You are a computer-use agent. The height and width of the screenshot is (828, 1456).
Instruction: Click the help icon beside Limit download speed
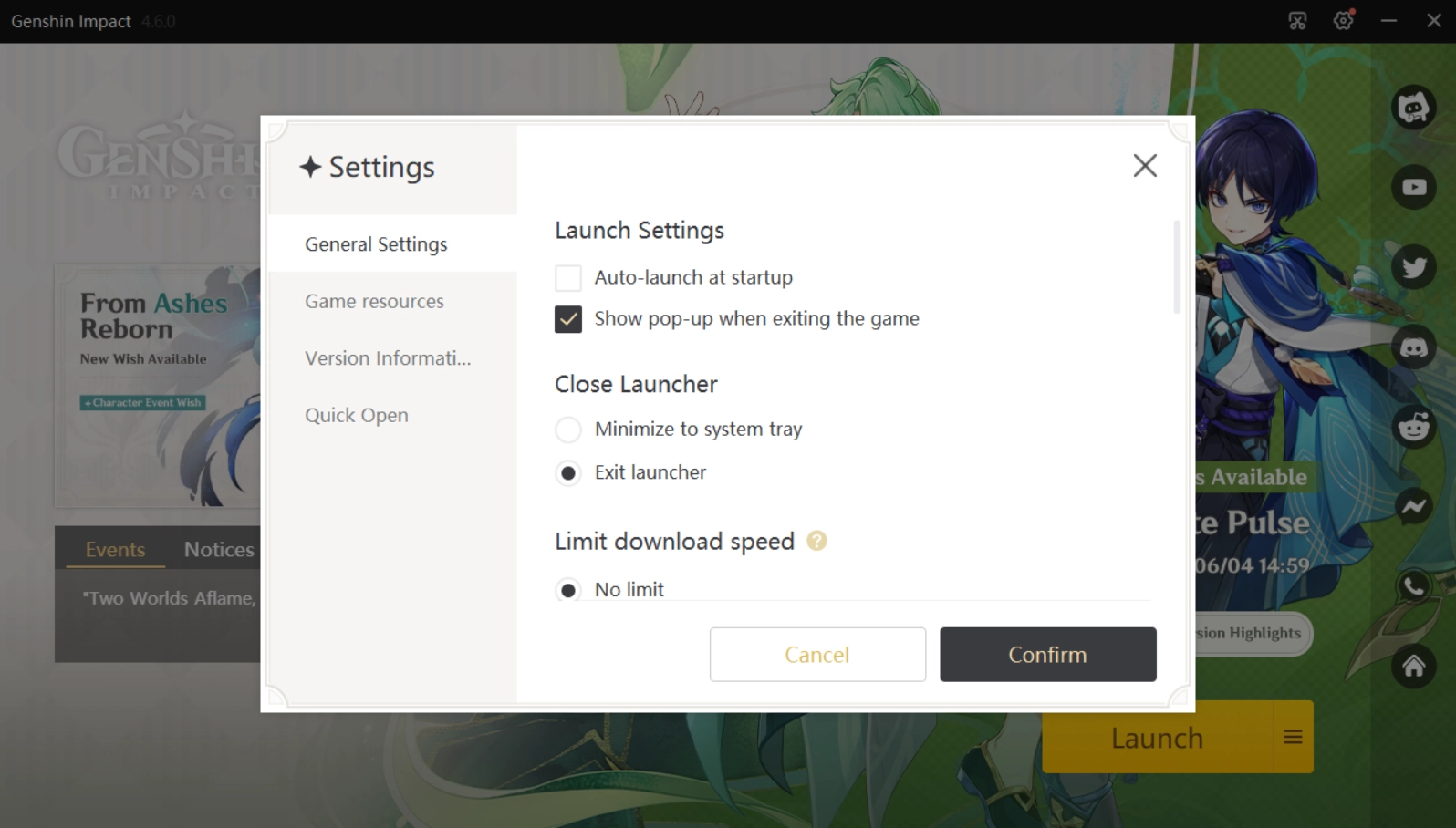(x=816, y=541)
